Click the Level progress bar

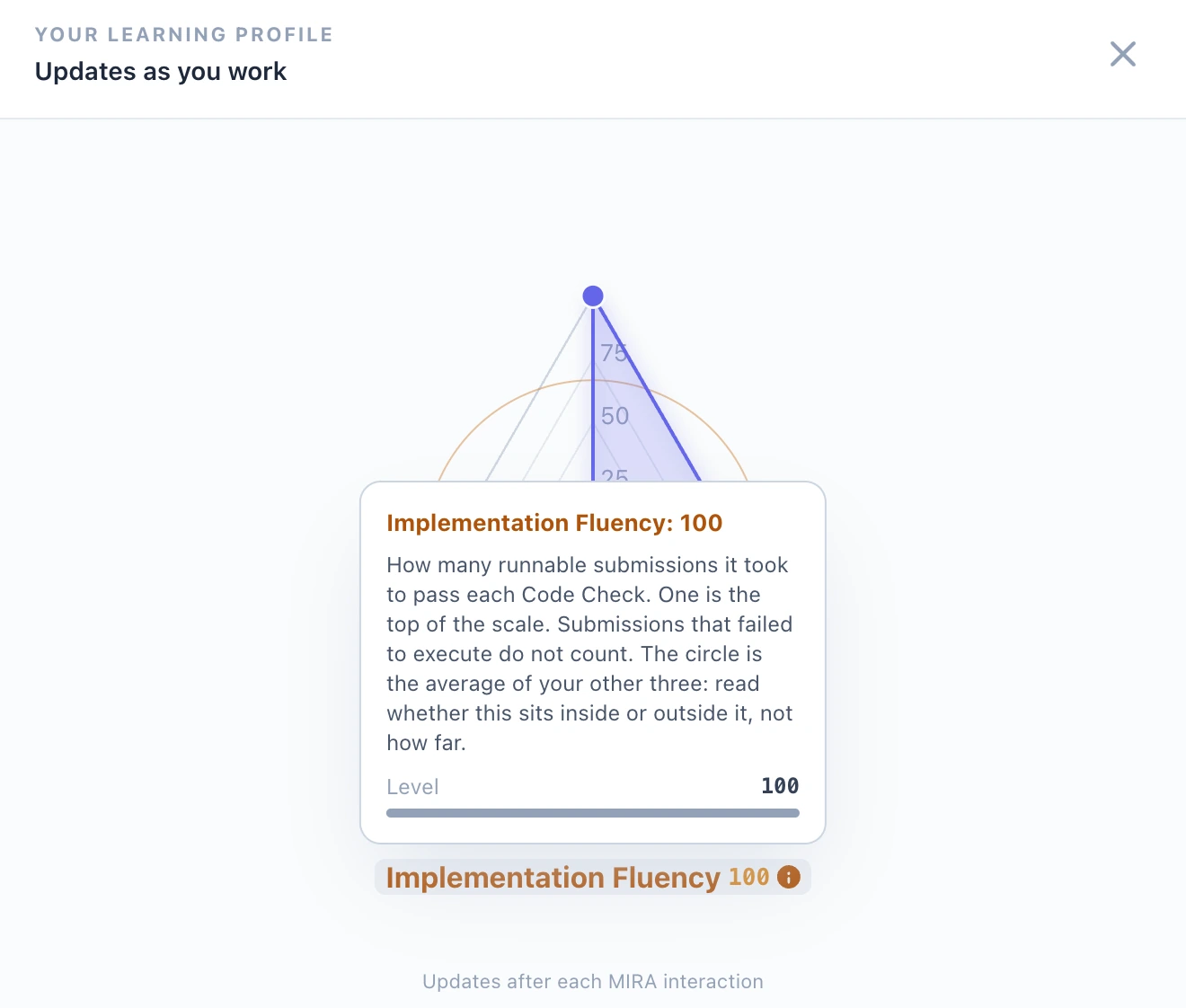(593, 813)
